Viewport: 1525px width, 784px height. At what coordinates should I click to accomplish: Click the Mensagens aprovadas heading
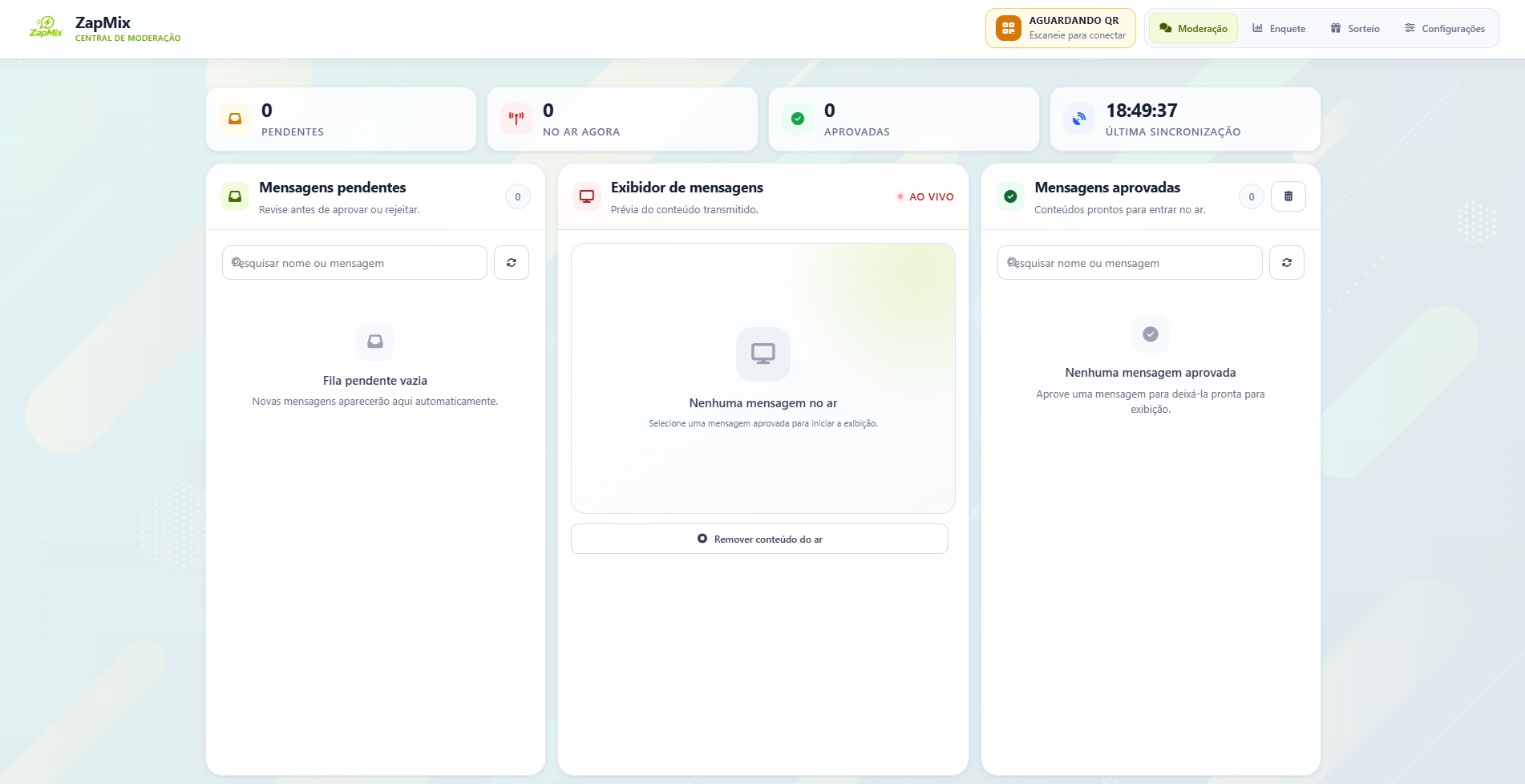coord(1107,188)
